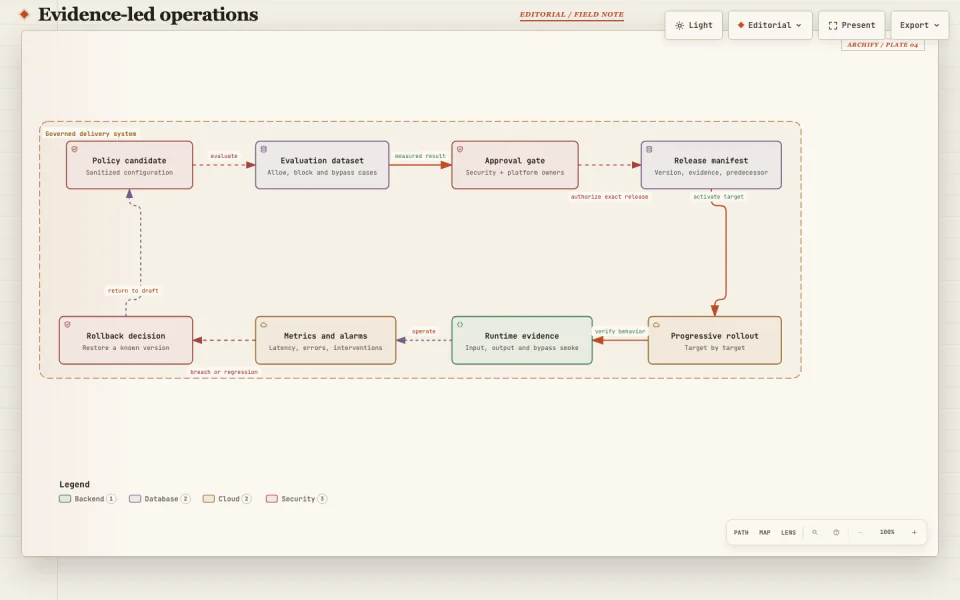Click the Release manifest node title

coord(711,160)
